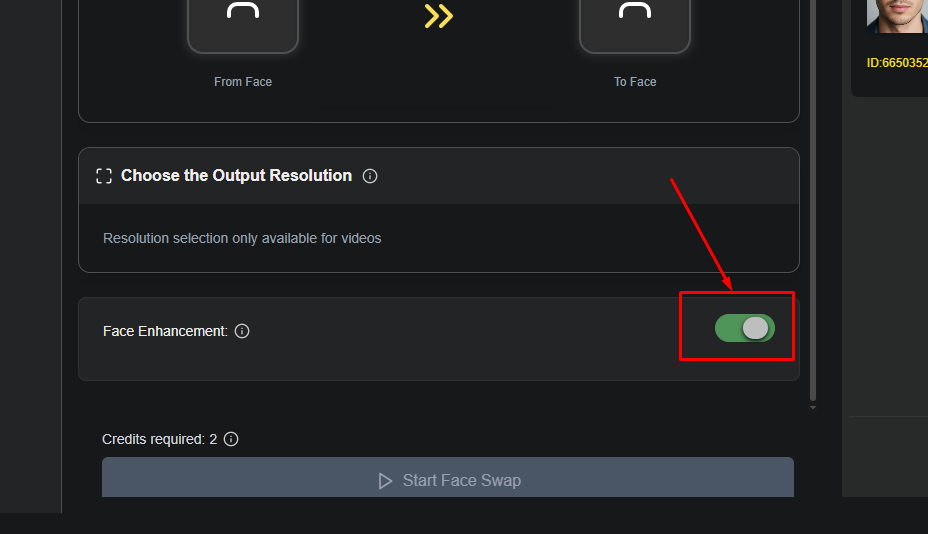
Task: Click the Credits required: 2 text
Action: [x=159, y=439]
